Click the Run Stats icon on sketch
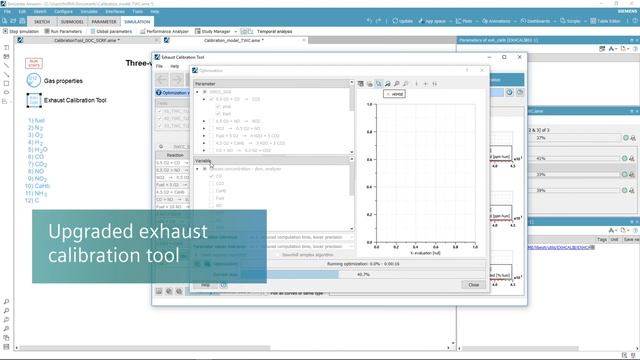Viewport: 640px width, 360px height. (34, 63)
